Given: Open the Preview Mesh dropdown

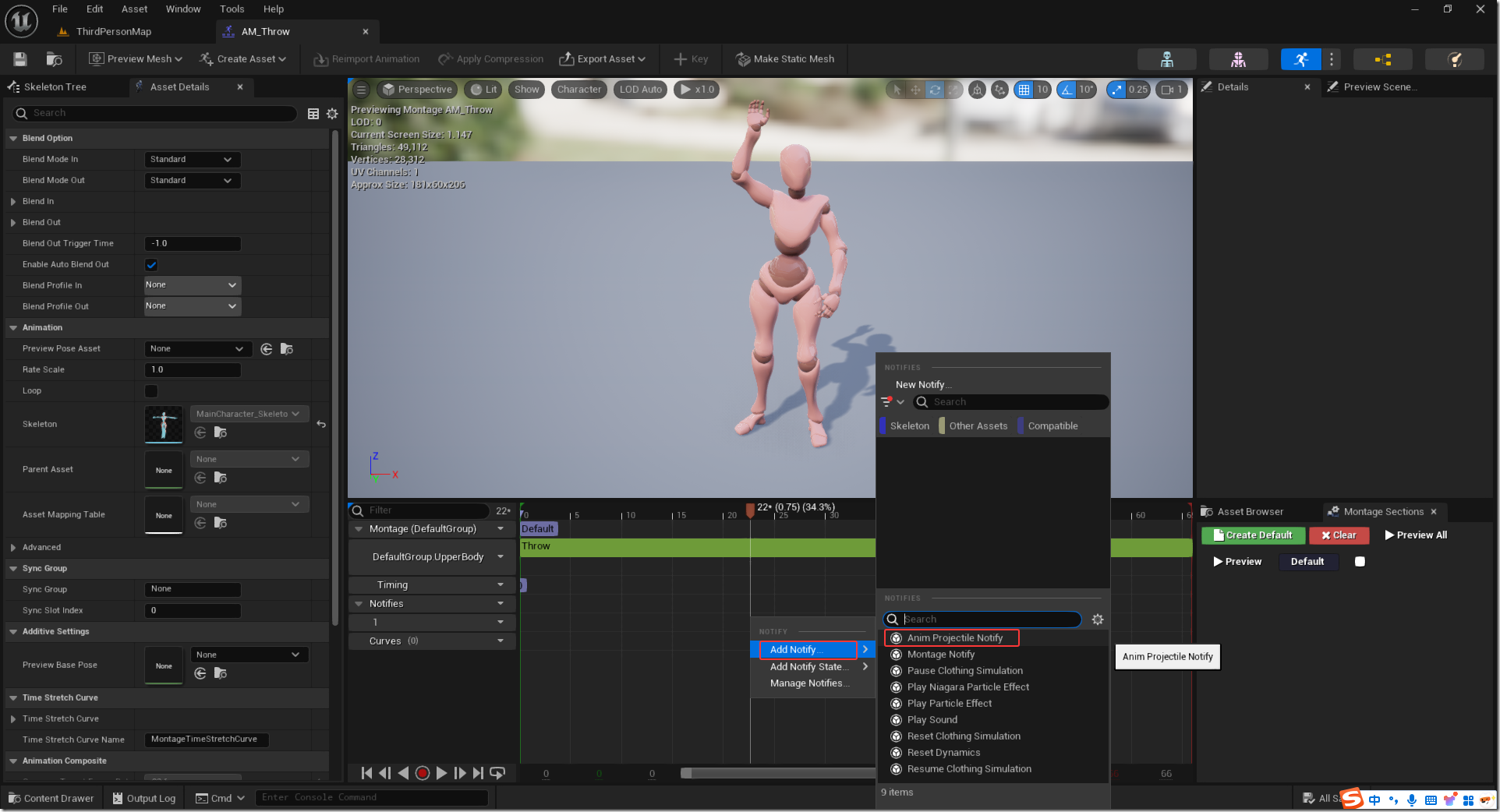Looking at the screenshot, I should click(x=136, y=59).
